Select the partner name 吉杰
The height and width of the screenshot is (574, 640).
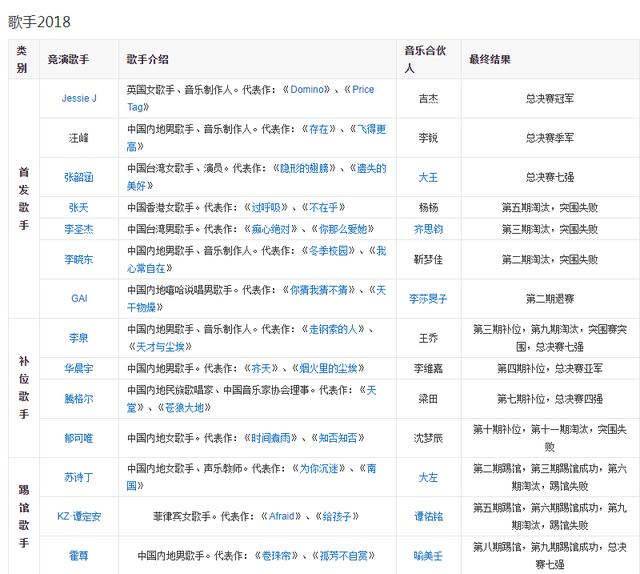click(428, 98)
